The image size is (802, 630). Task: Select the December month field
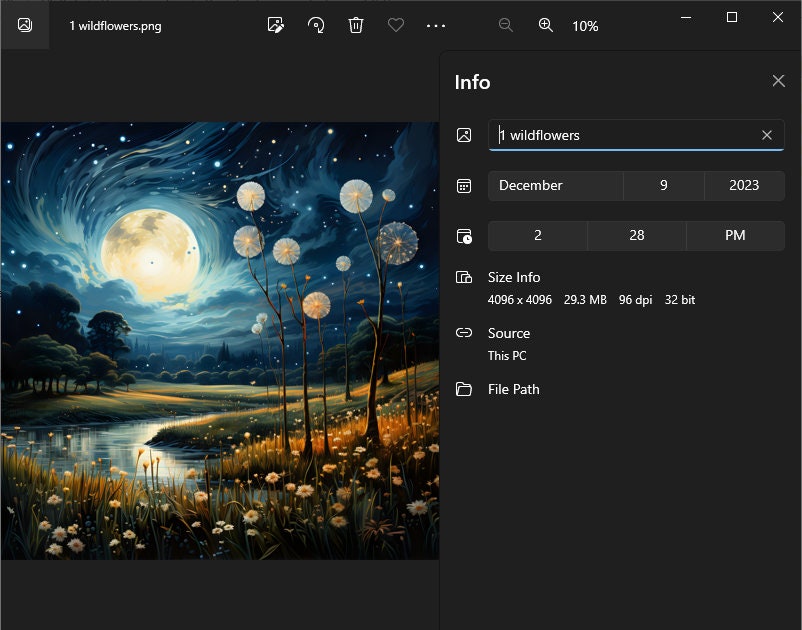(x=555, y=186)
